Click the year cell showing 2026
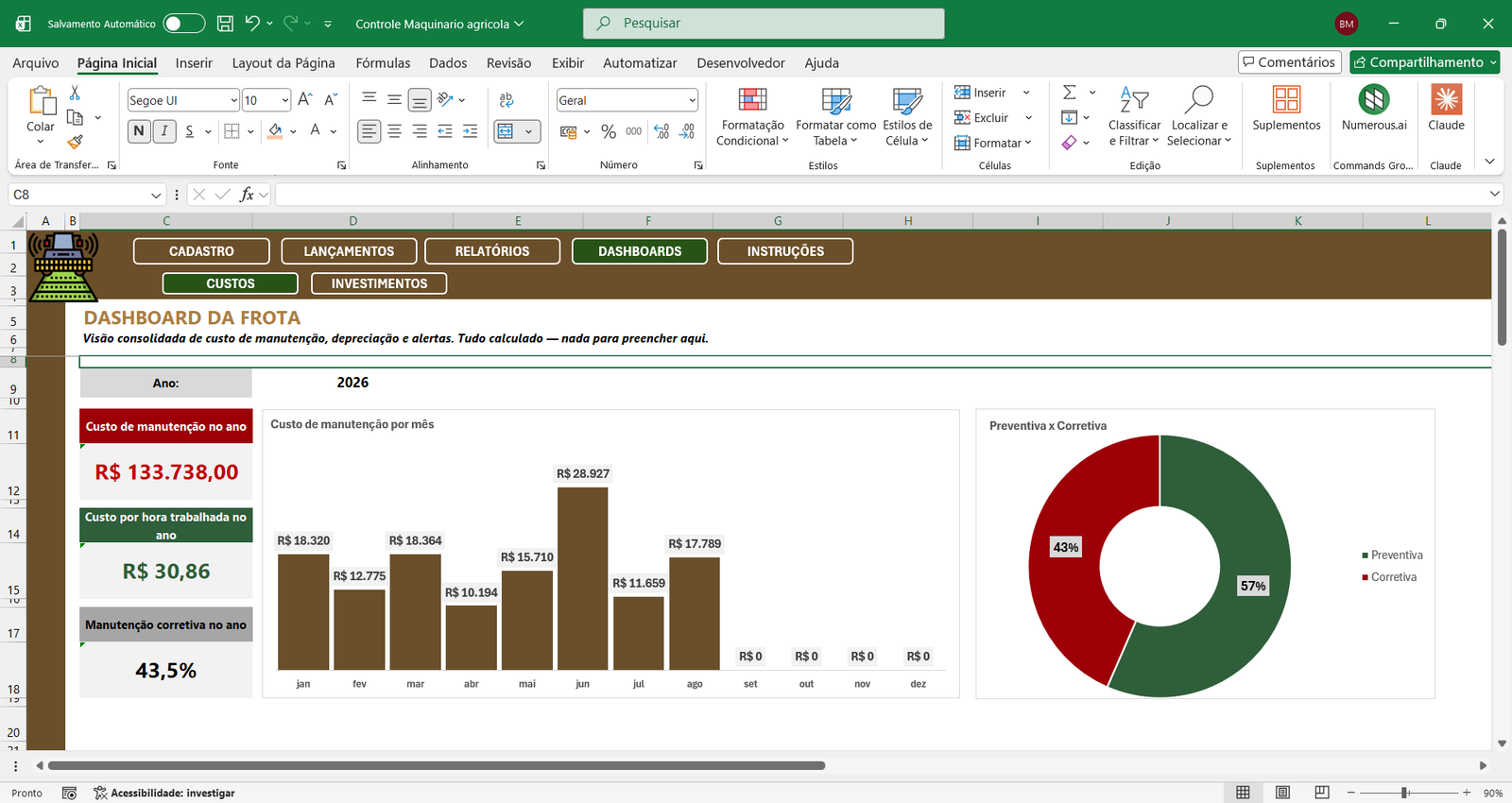The height and width of the screenshot is (803, 1512). 352,383
